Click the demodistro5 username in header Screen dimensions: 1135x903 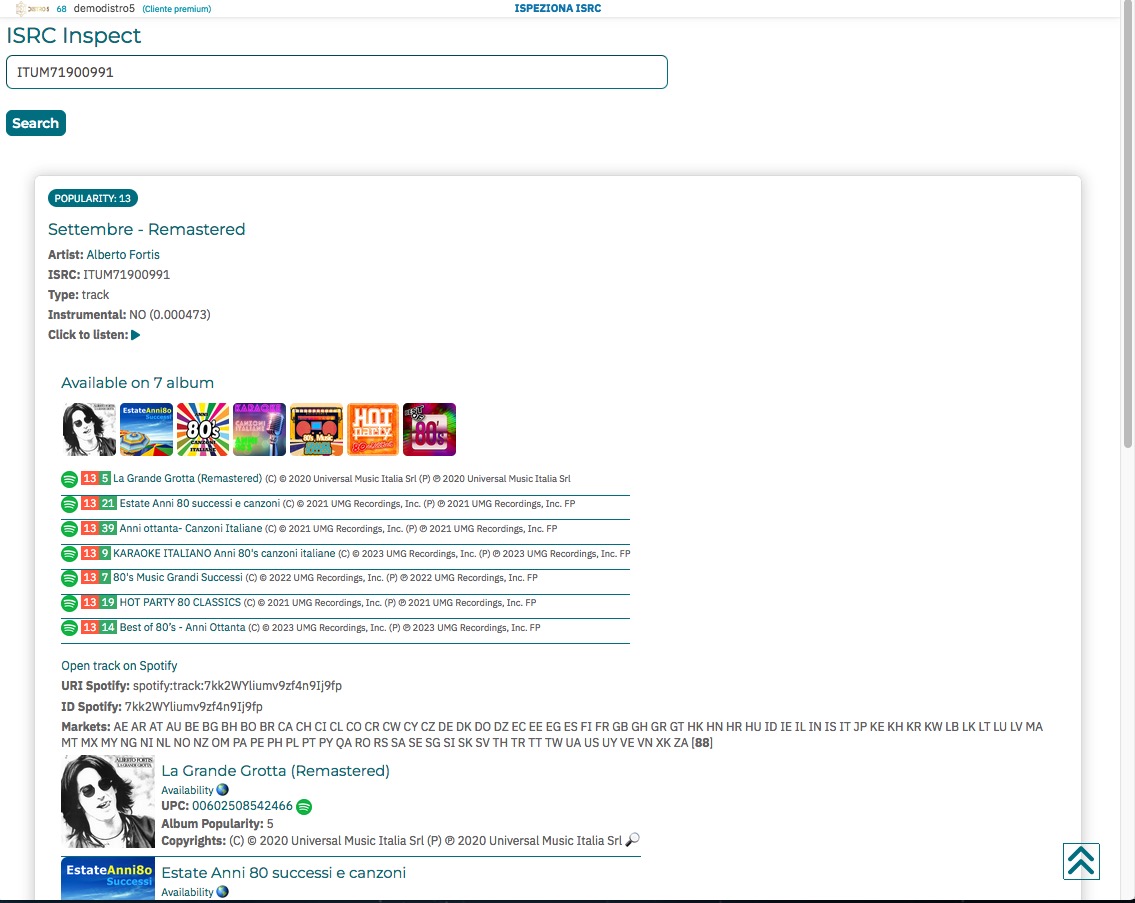104,9
